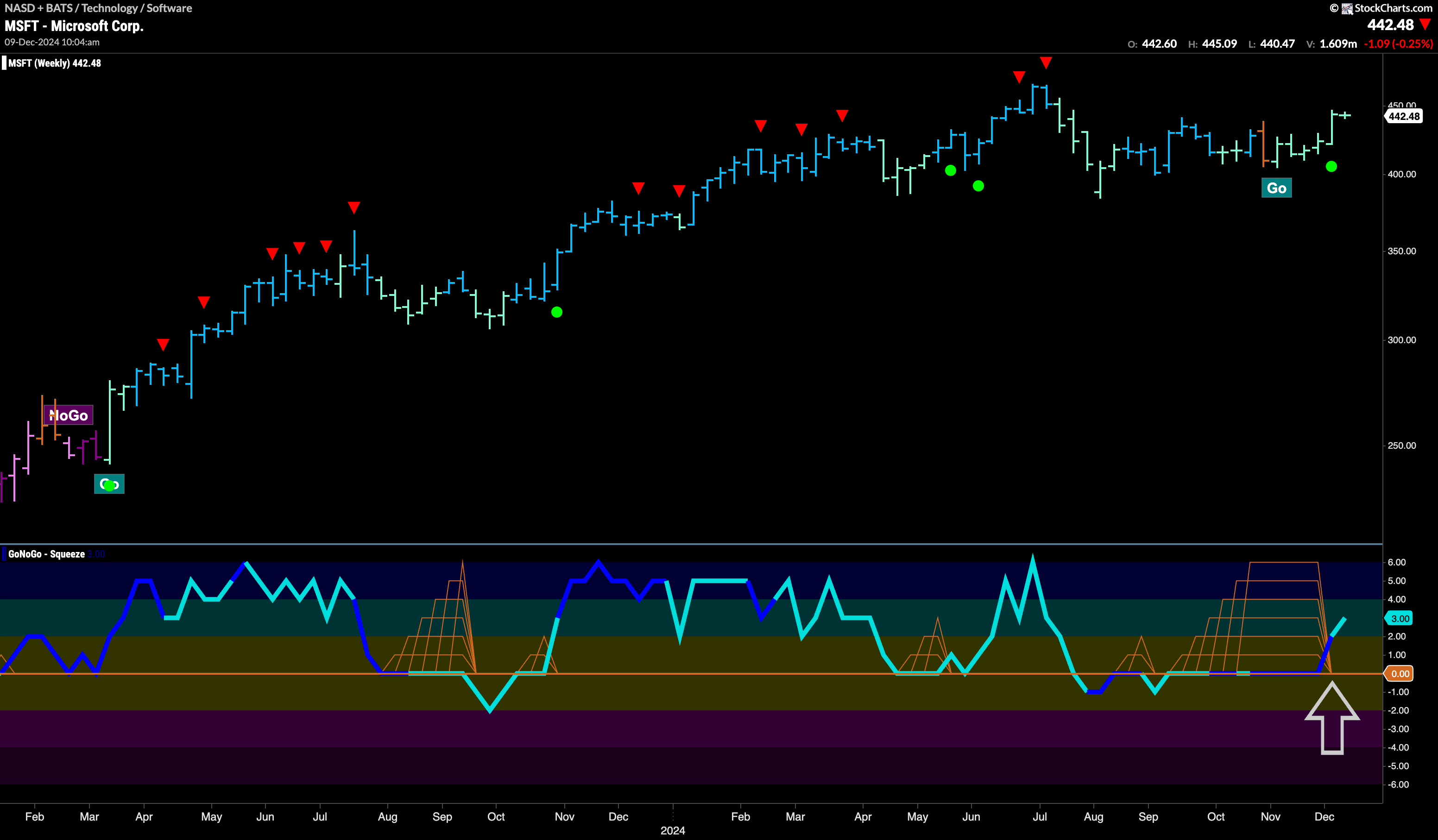The image size is (1438, 840).
Task: Select the NASD + BATS / Technology / Software breadcrumb
Action: click(x=98, y=8)
